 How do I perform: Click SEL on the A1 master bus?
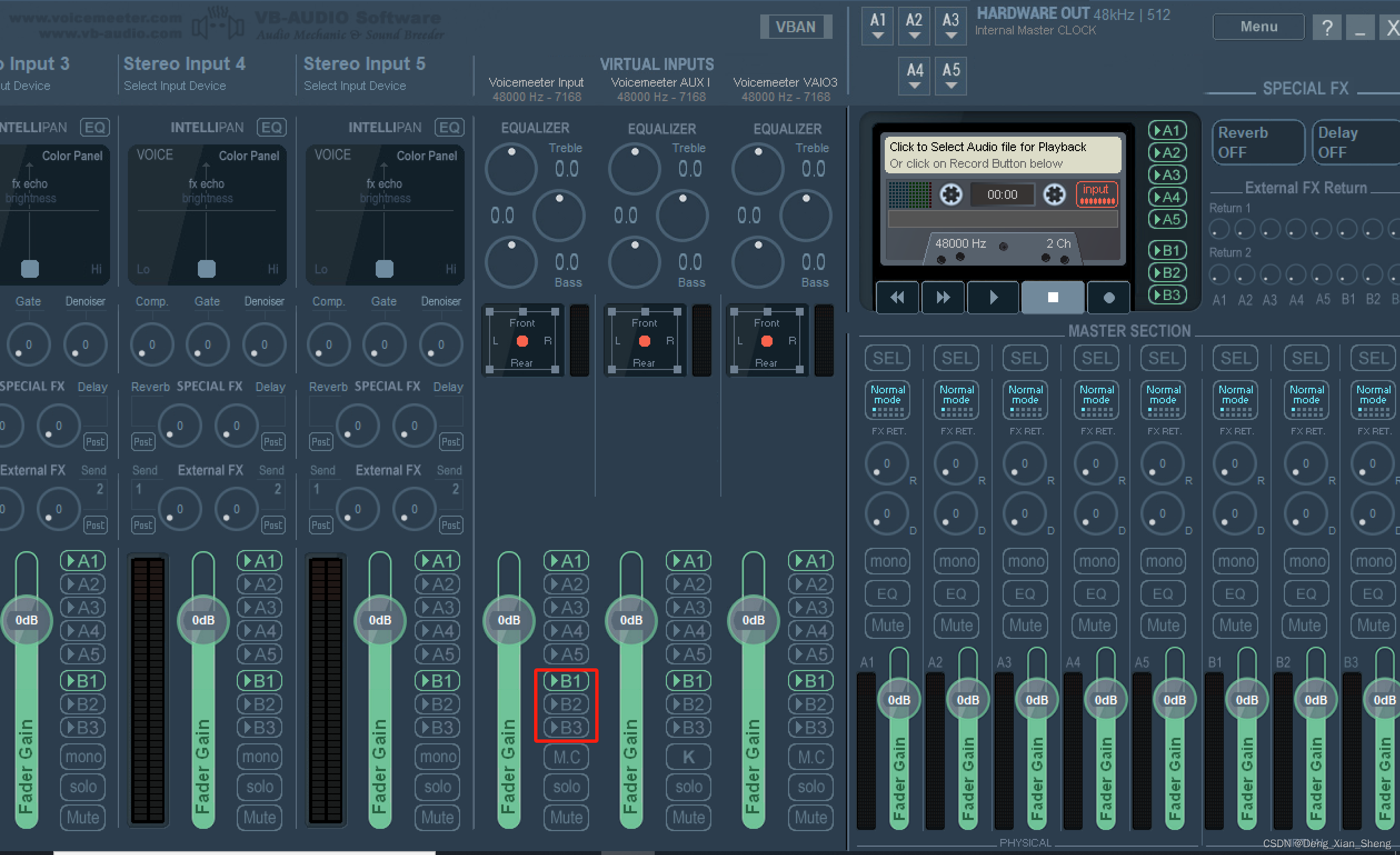point(887,358)
